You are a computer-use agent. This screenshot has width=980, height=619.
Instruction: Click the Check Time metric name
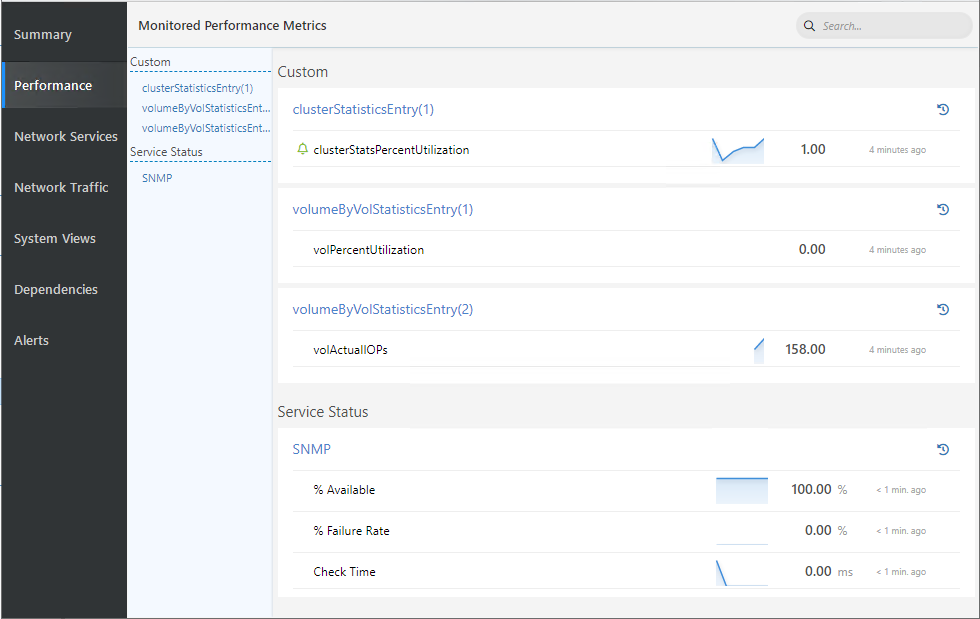[x=344, y=571]
